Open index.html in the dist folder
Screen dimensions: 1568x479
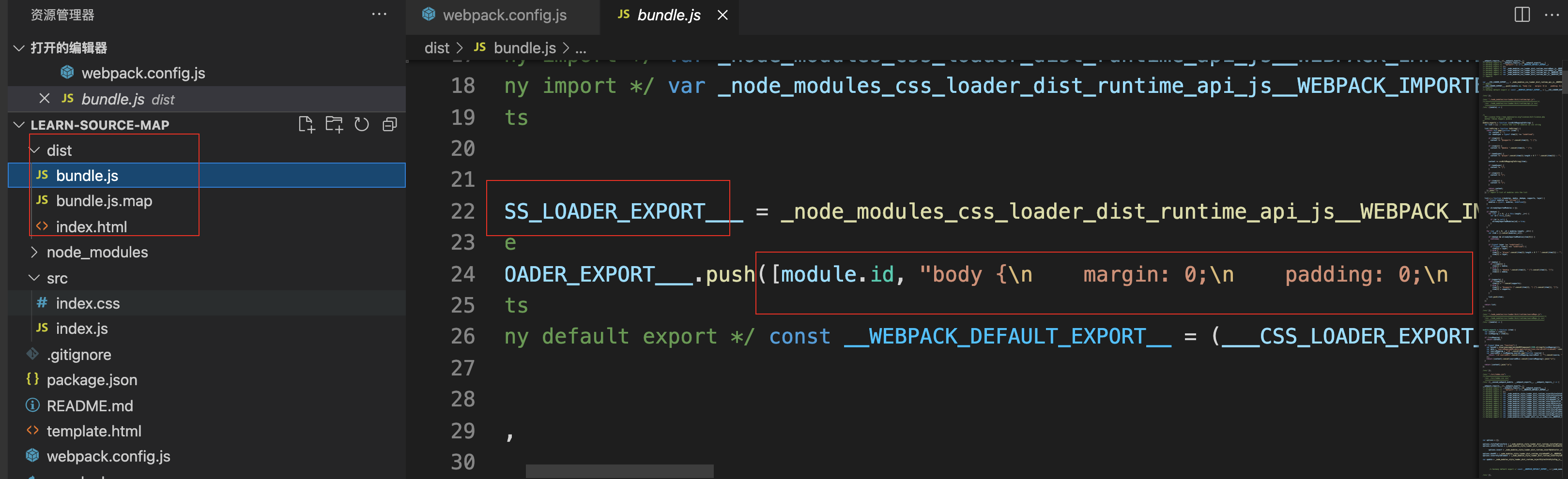(206, 227)
